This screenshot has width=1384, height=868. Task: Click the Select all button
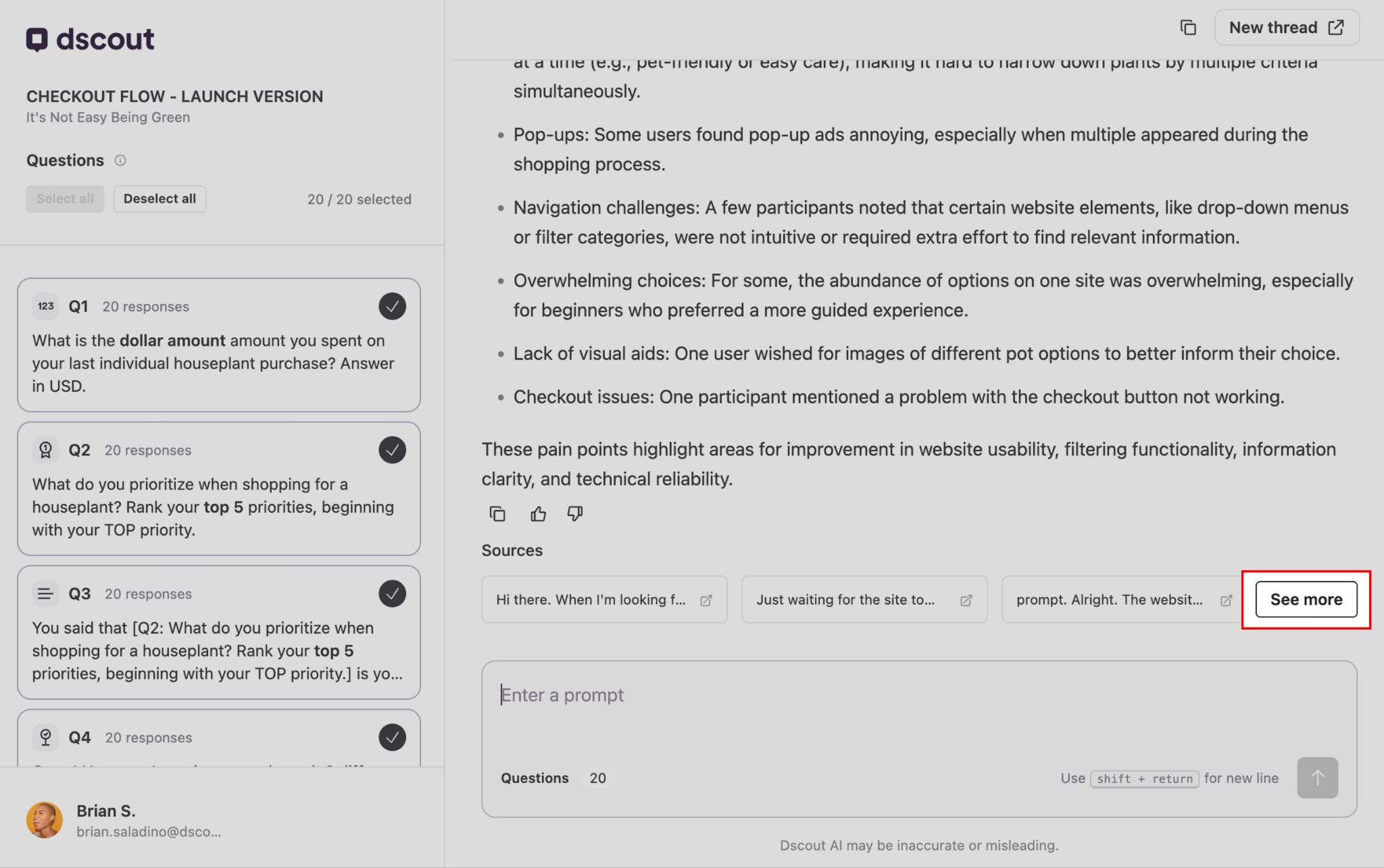click(65, 199)
